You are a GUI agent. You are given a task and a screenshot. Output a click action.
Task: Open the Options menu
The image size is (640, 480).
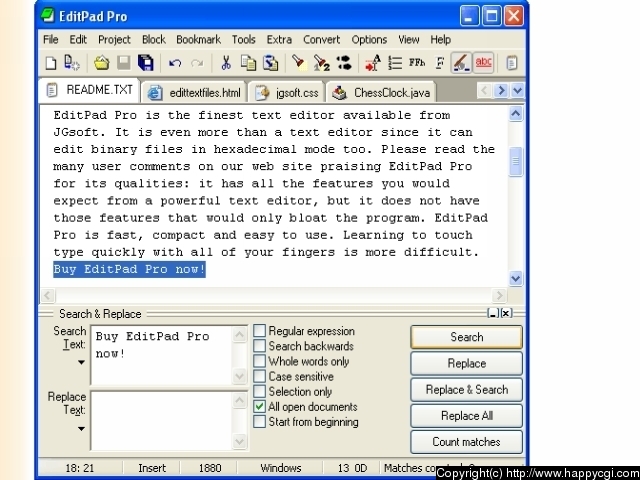(x=369, y=40)
